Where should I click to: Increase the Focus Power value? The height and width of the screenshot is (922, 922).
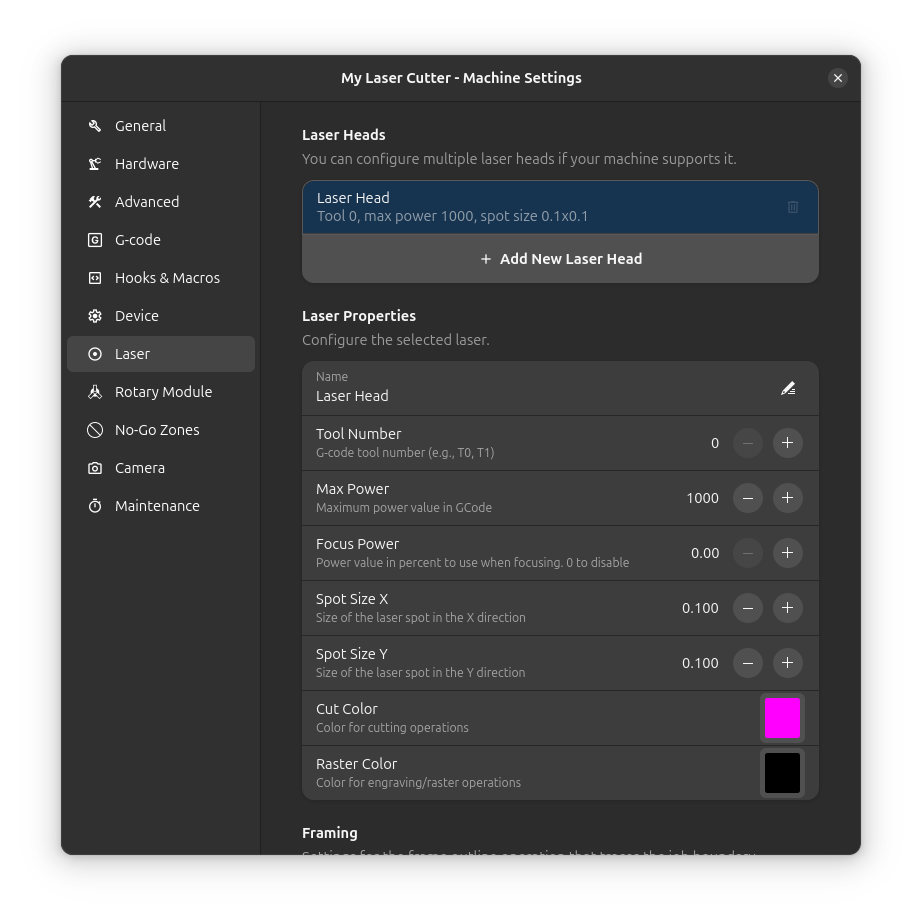click(x=788, y=553)
